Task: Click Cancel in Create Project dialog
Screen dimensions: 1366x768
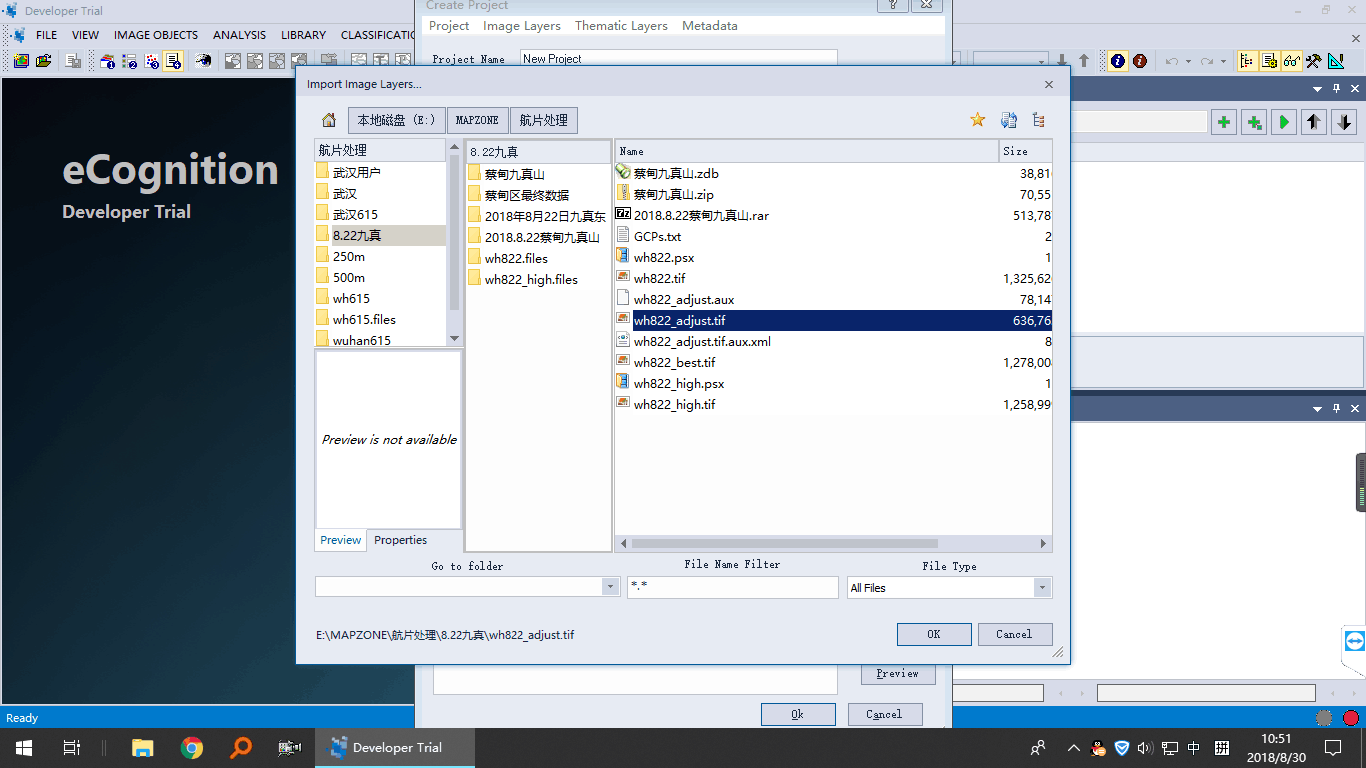Action: [x=884, y=714]
